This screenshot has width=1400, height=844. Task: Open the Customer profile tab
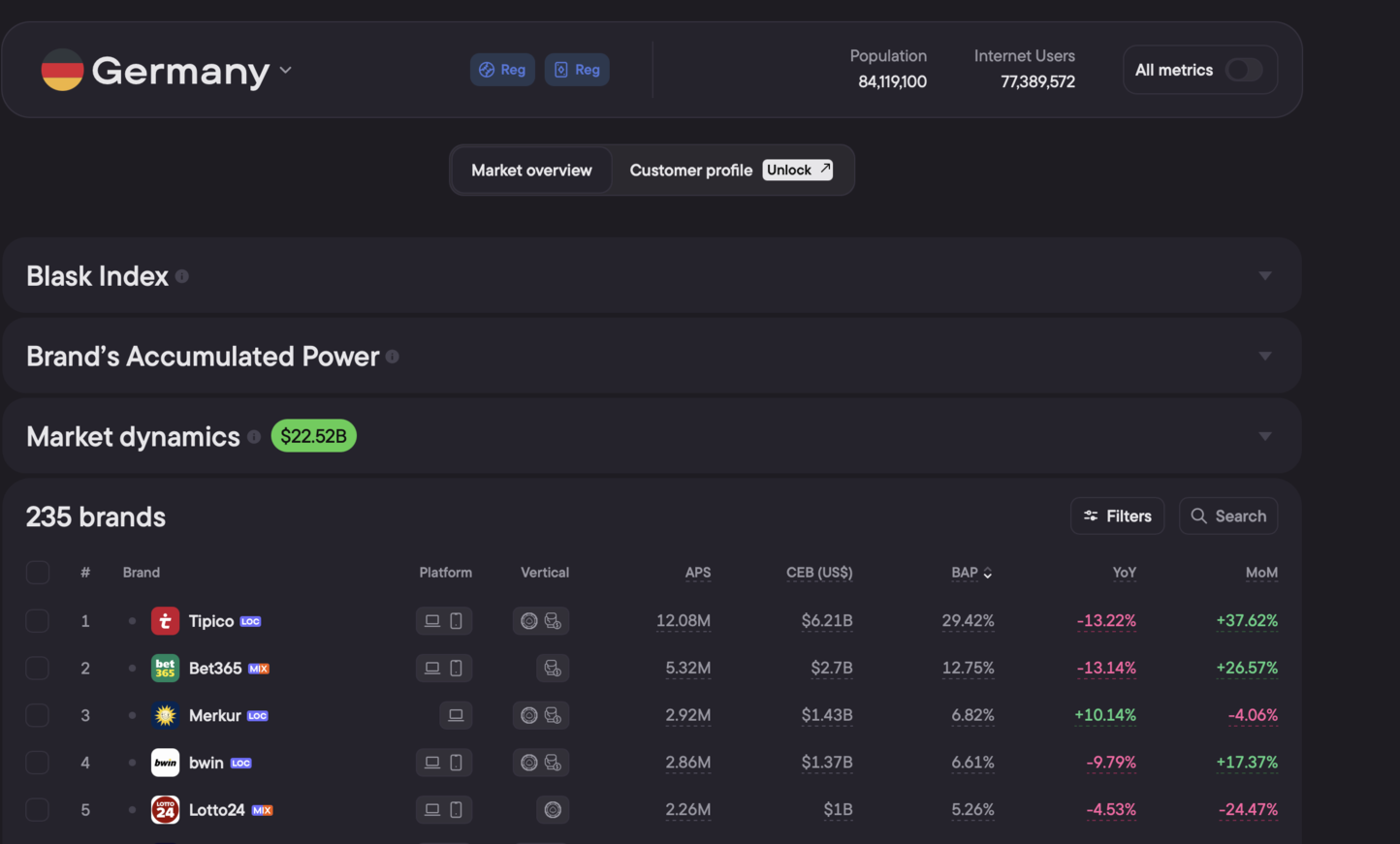[690, 171]
